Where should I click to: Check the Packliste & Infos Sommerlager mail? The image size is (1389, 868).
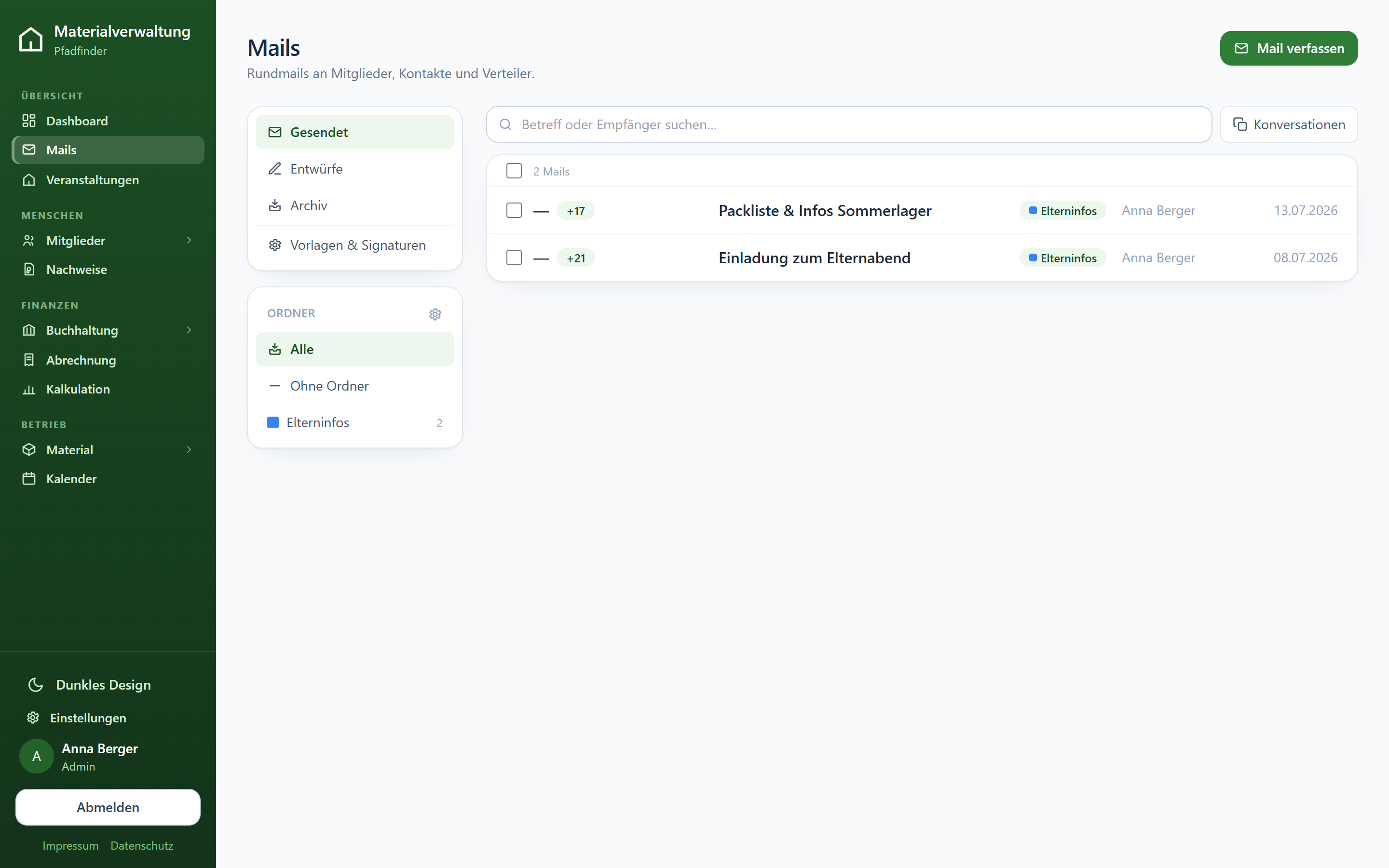click(514, 210)
